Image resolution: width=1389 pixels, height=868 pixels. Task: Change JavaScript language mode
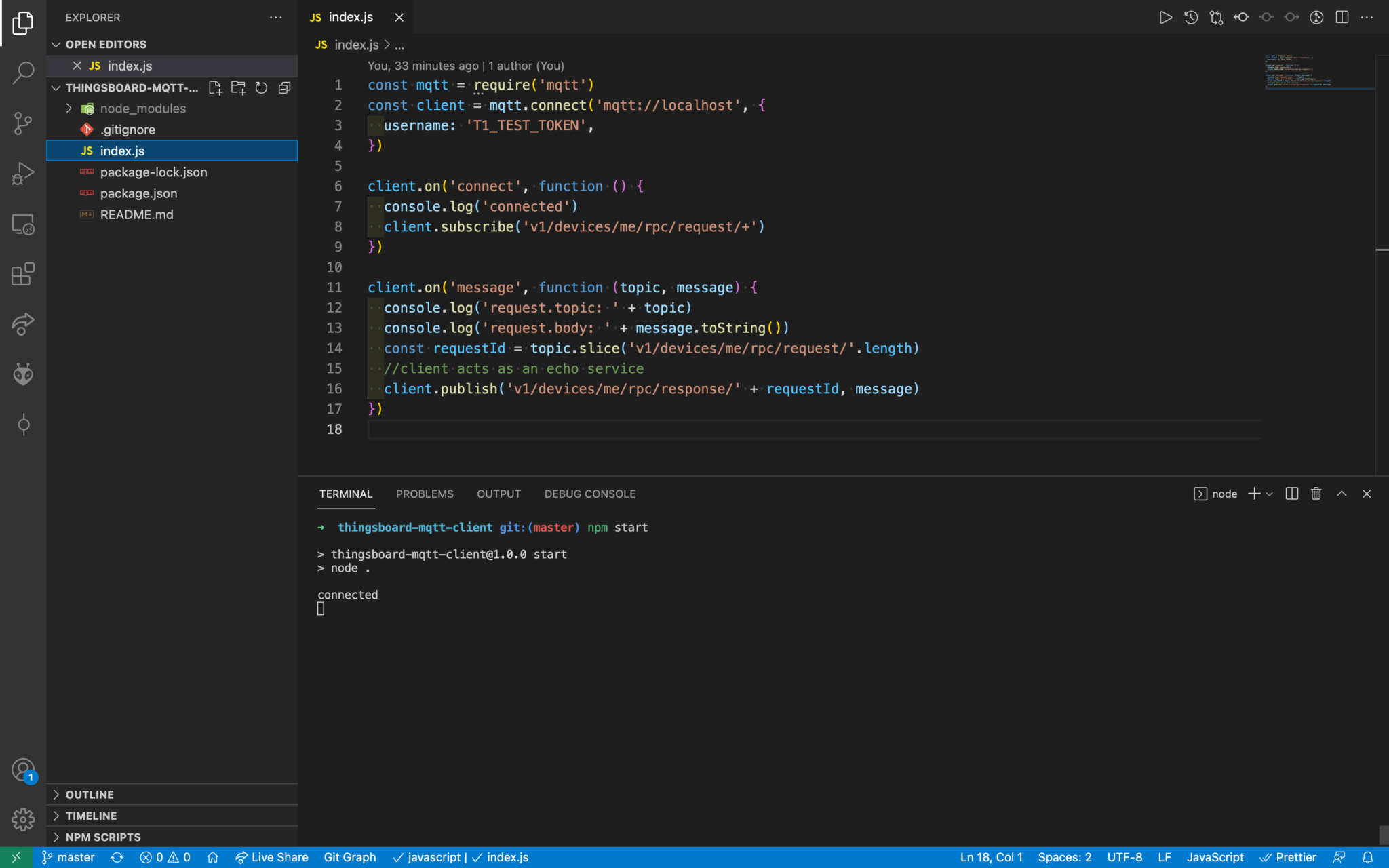(x=1215, y=857)
